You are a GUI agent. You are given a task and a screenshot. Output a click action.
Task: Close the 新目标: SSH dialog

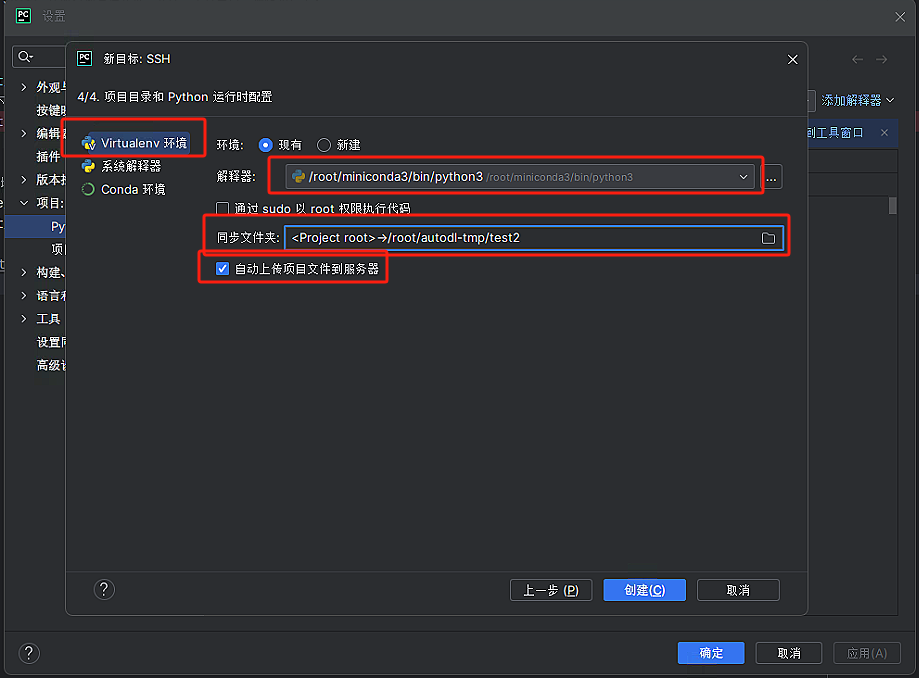click(792, 59)
